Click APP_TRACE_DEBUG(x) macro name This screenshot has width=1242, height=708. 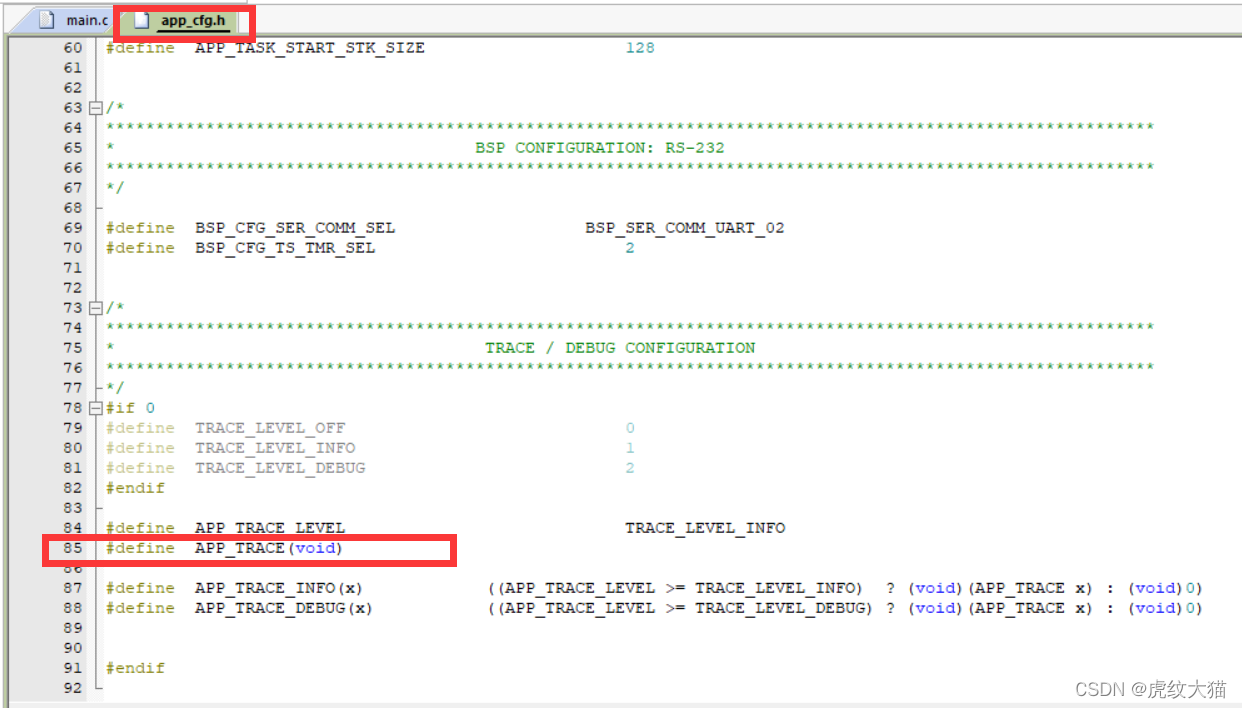click(284, 608)
